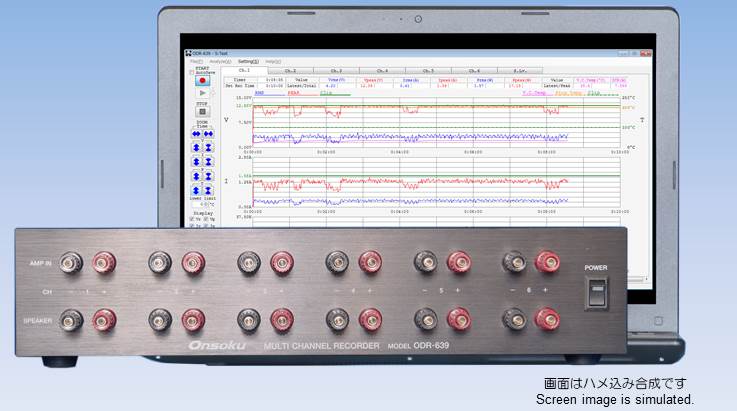Flip the POWER switch on the ODR-639 unit
The height and width of the screenshot is (411, 737).
click(596, 292)
